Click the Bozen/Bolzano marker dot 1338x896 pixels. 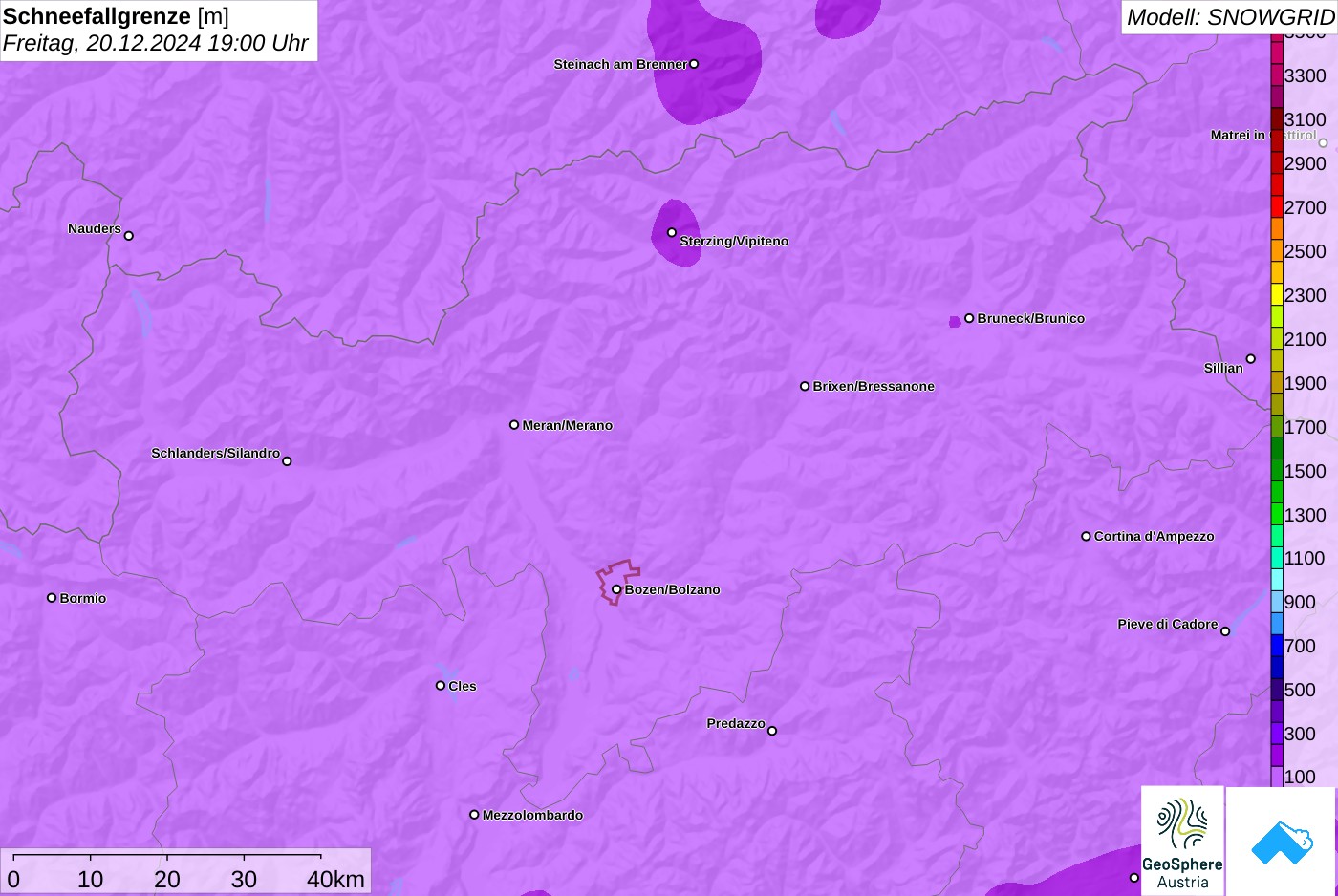[616, 589]
